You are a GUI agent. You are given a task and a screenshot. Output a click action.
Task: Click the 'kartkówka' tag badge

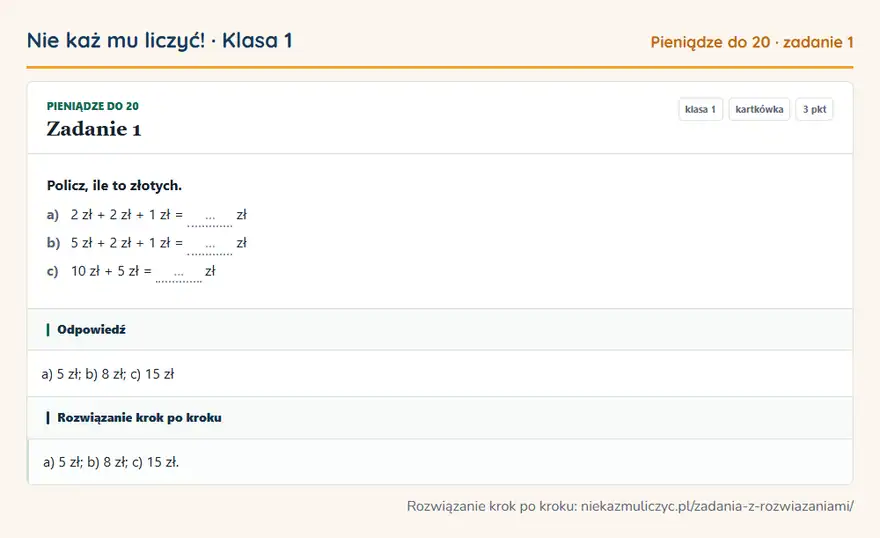pyautogui.click(x=759, y=109)
